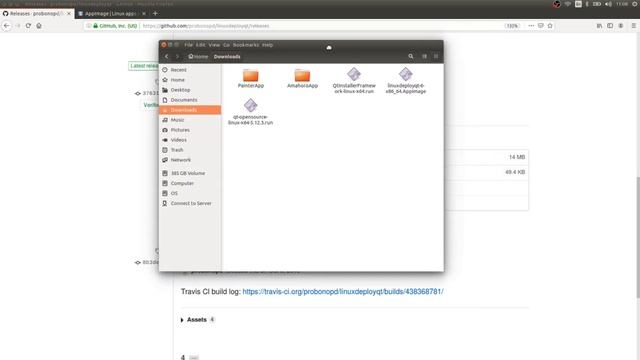Open Documents in the sidebar
The image size is (640, 360).
[190, 100]
